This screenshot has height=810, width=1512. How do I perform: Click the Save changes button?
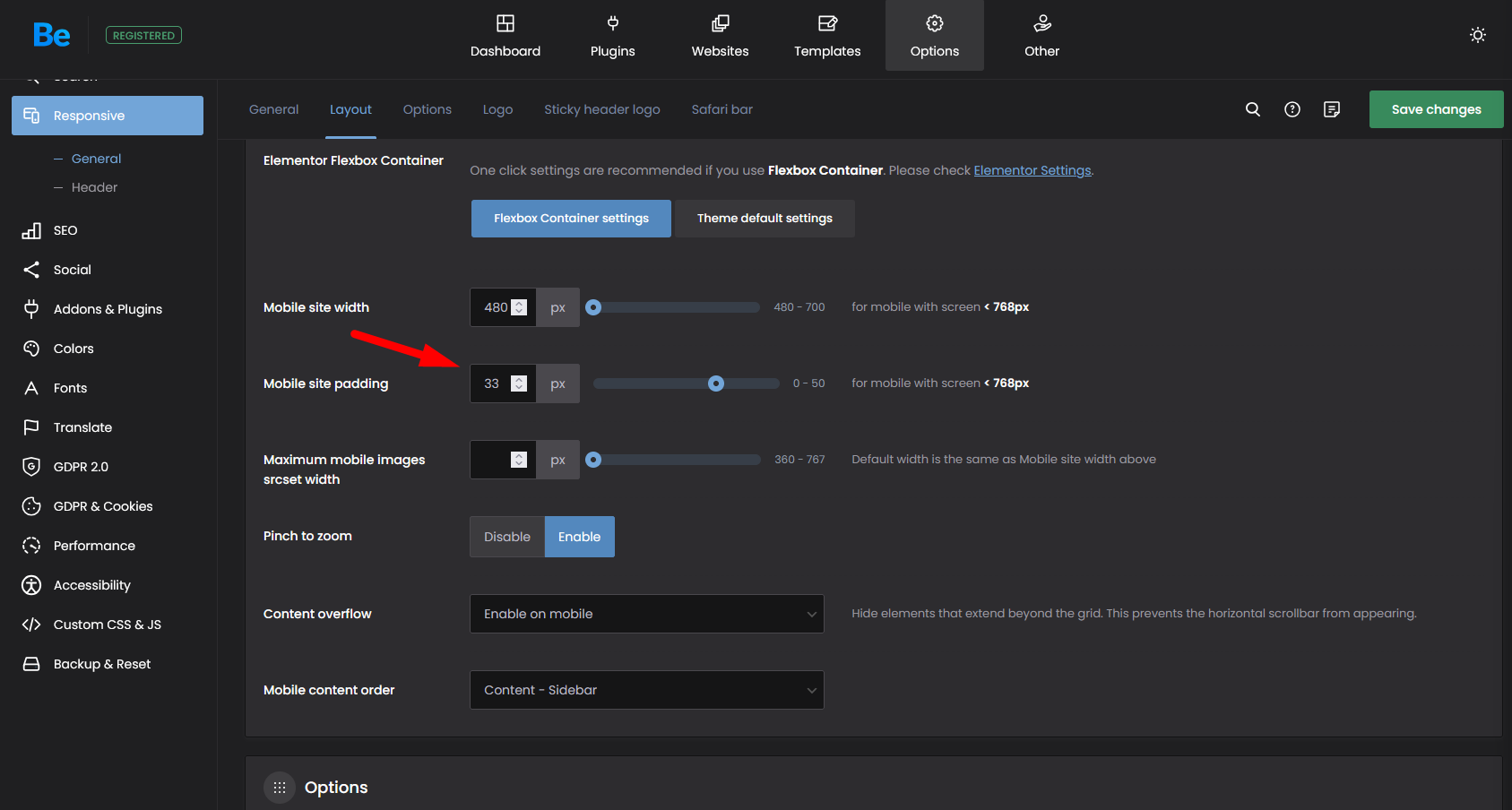(1436, 109)
